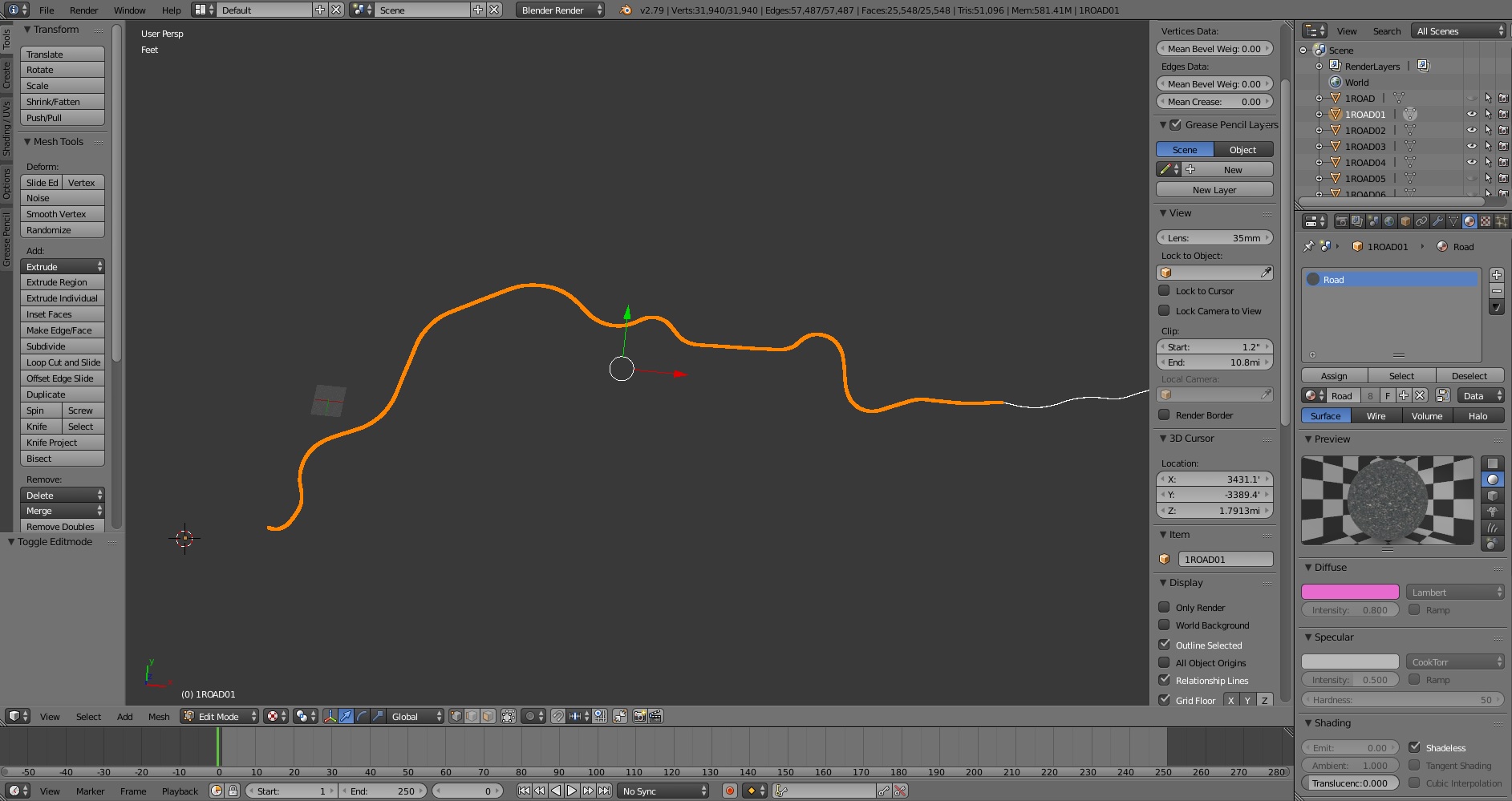
Task: Click the Lock to Object eyedropper icon
Action: coord(1265,273)
